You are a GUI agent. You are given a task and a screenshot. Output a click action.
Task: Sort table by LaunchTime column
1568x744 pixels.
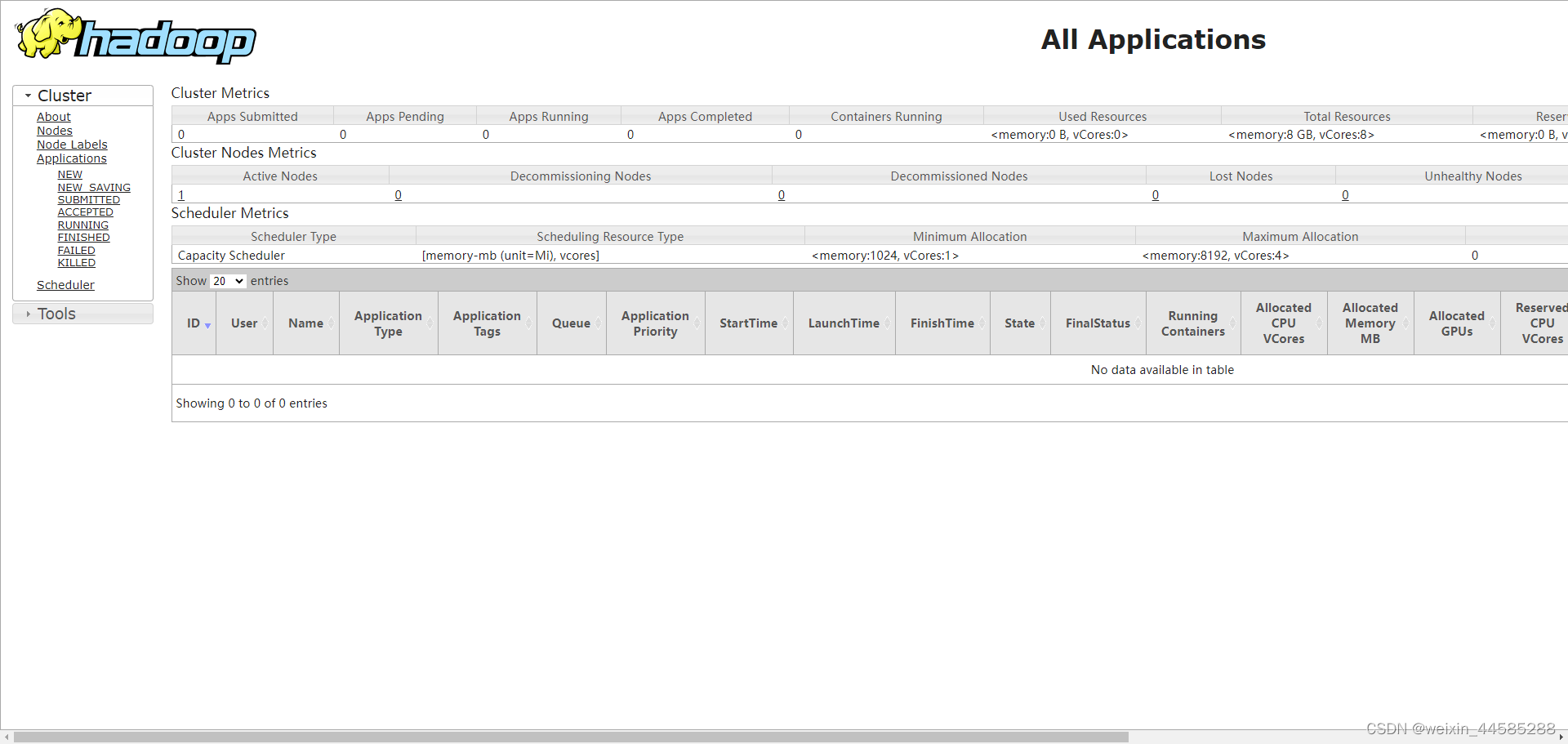844,323
